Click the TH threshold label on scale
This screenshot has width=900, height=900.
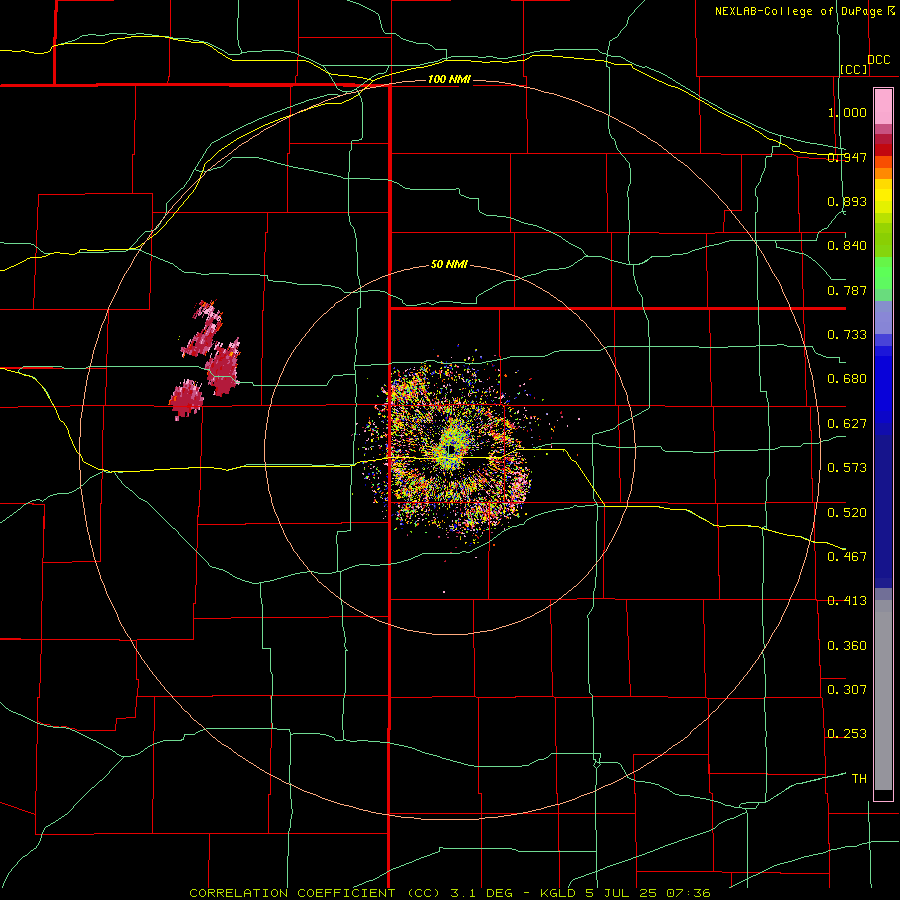pyautogui.click(x=859, y=779)
